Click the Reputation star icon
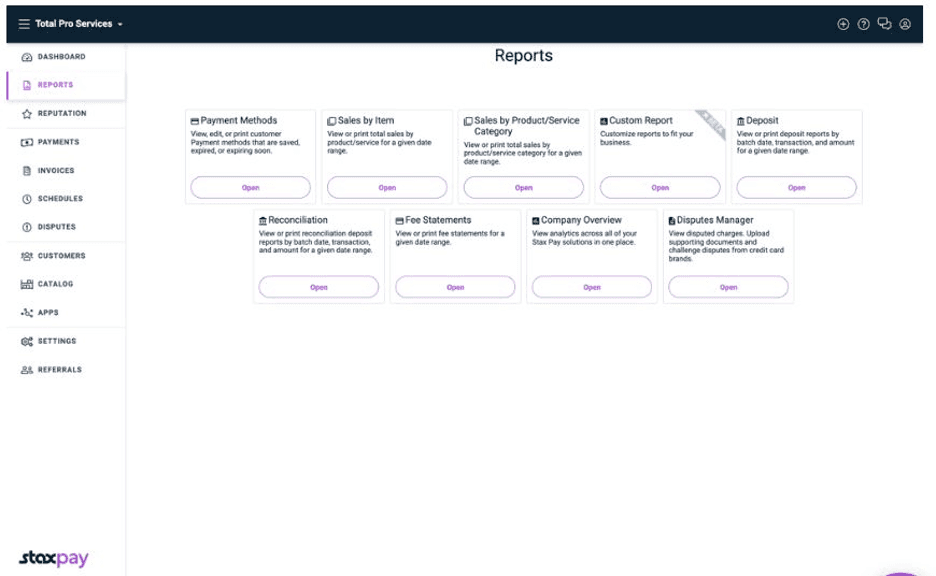The image size is (936, 576). coord(27,114)
